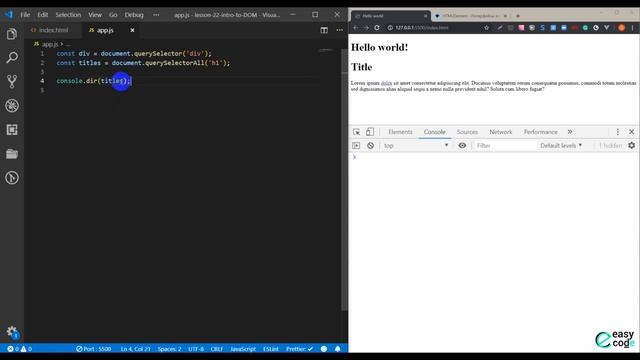Viewport: 640px width, 360px height.
Task: Create a live expression with eye icon
Action: pos(462,146)
